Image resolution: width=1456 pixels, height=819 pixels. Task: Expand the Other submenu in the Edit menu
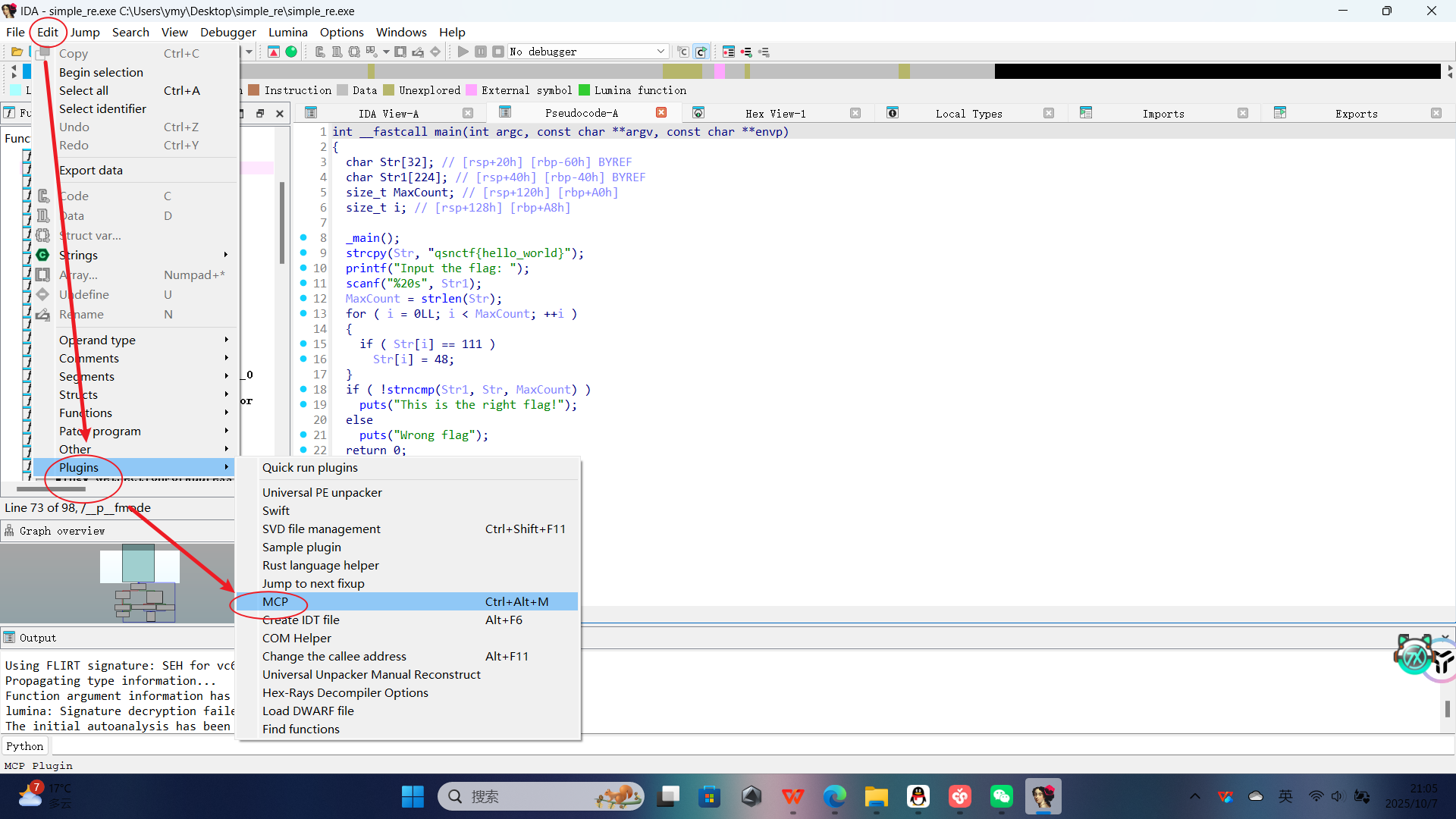click(75, 449)
